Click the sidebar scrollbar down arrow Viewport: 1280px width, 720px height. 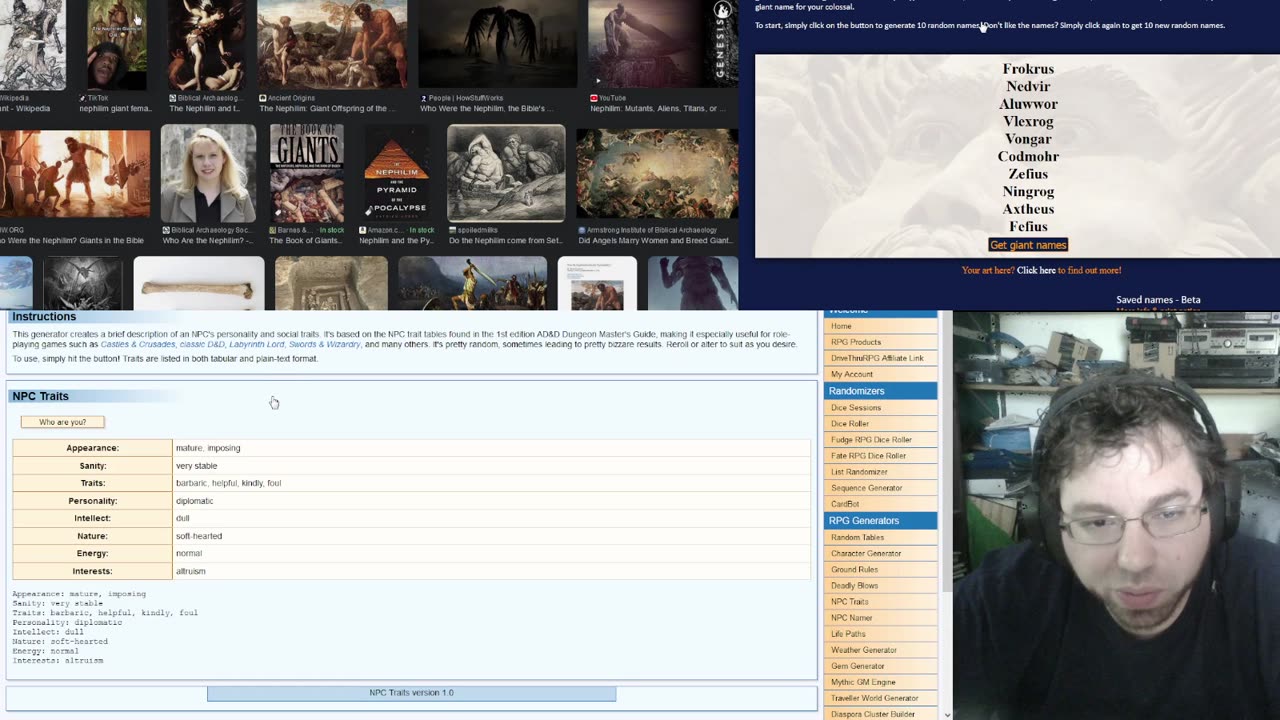point(946,713)
